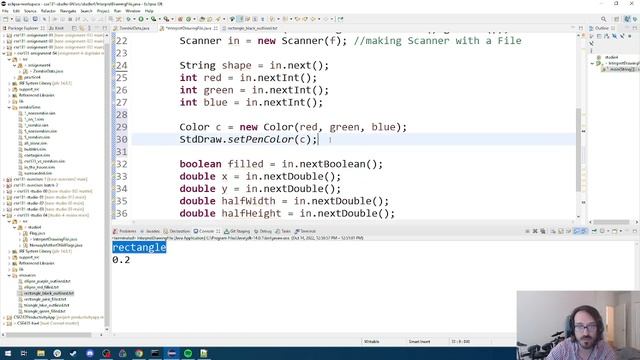This screenshot has height=360, width=640.
Task: Expand the practice4 package
Action: tap(15, 77)
